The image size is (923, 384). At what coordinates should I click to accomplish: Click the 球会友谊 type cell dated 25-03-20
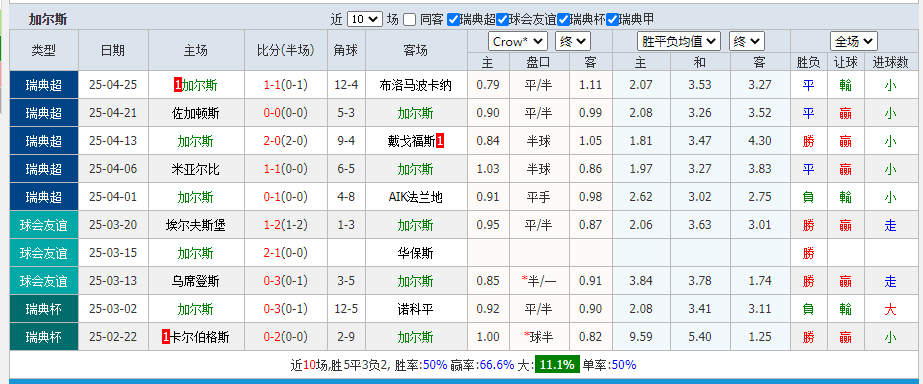[44, 225]
